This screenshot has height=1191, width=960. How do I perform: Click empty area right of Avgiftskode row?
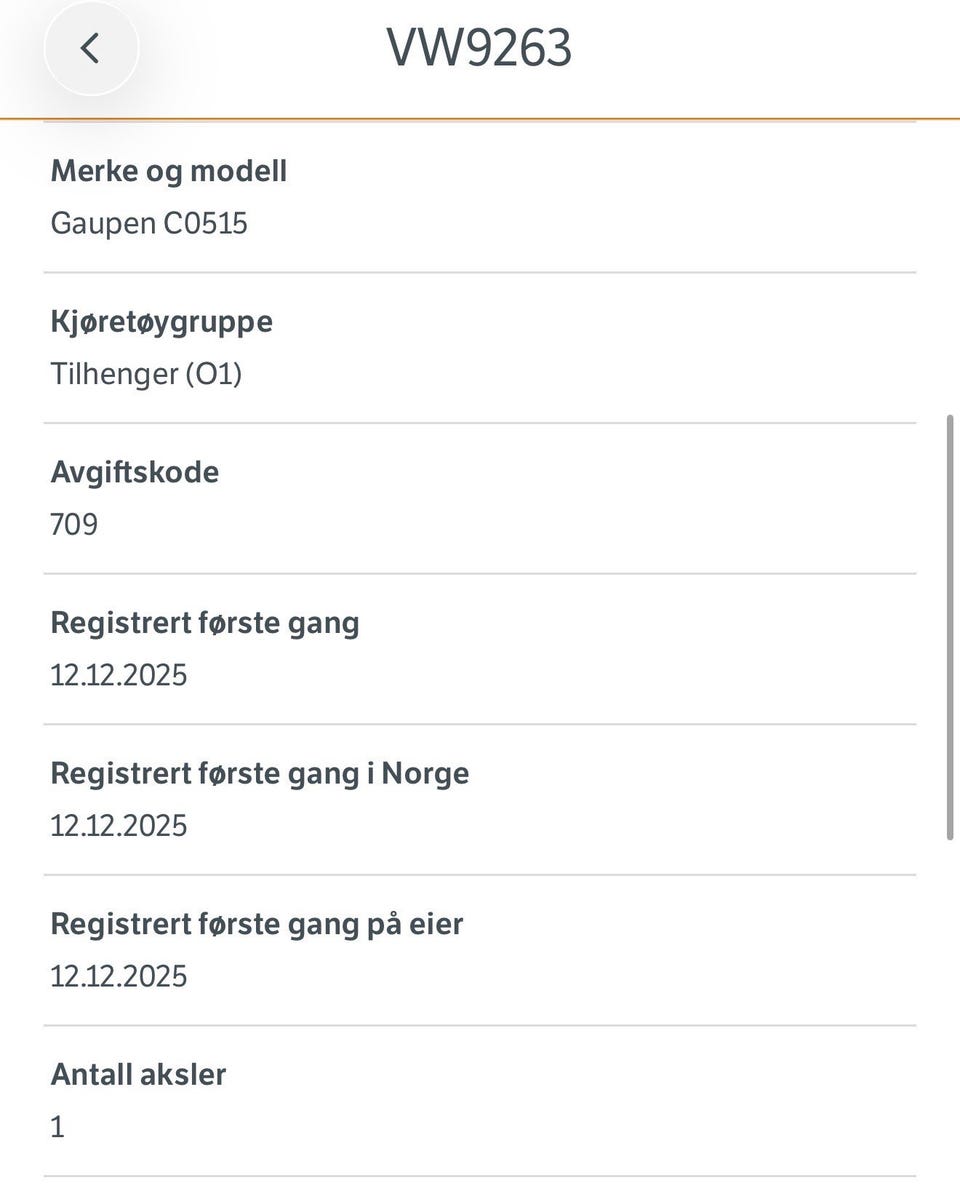(x=570, y=498)
